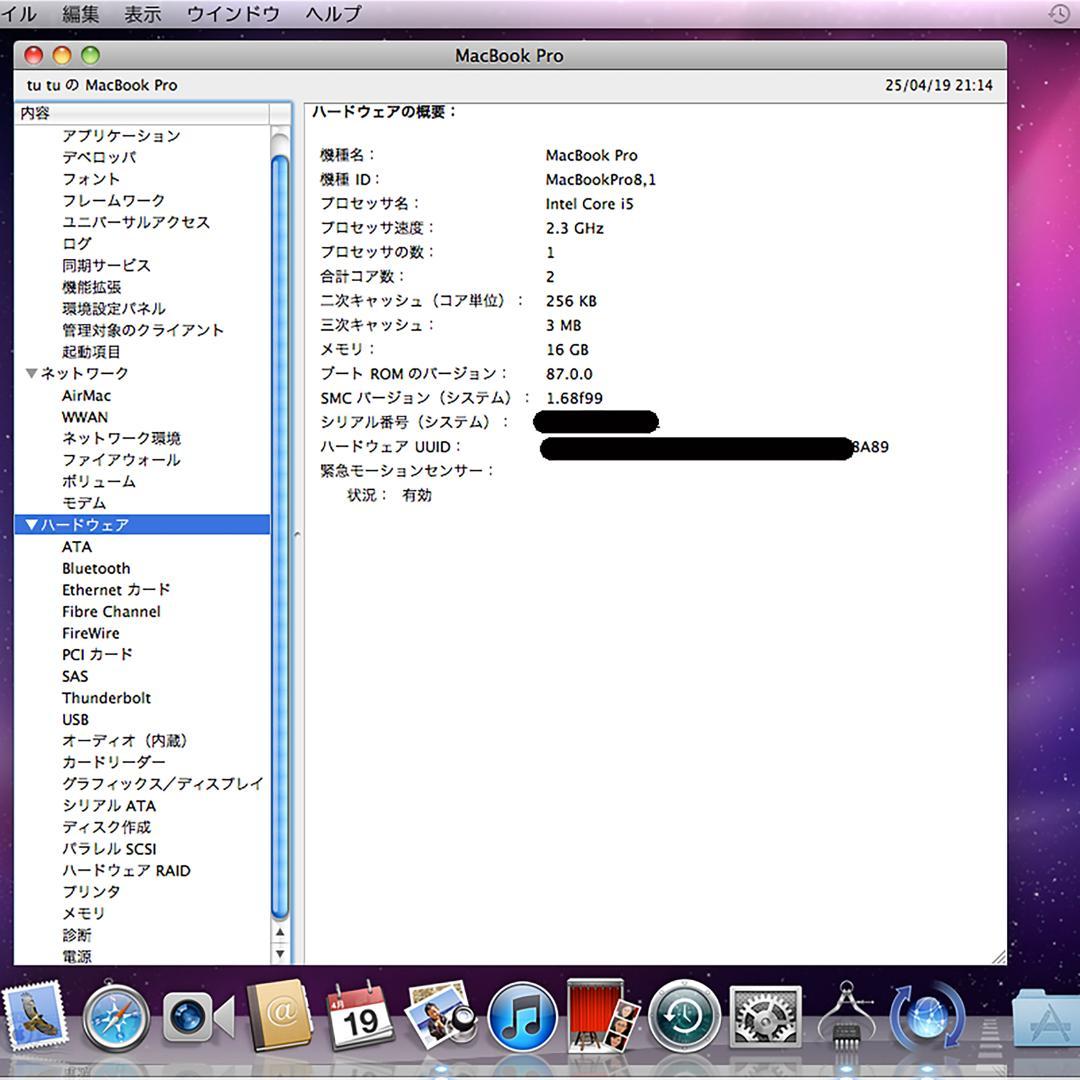Viewport: 1080px width, 1080px height.
Task: Collapse the ネットワーク disclosure triangle
Action: point(31,373)
